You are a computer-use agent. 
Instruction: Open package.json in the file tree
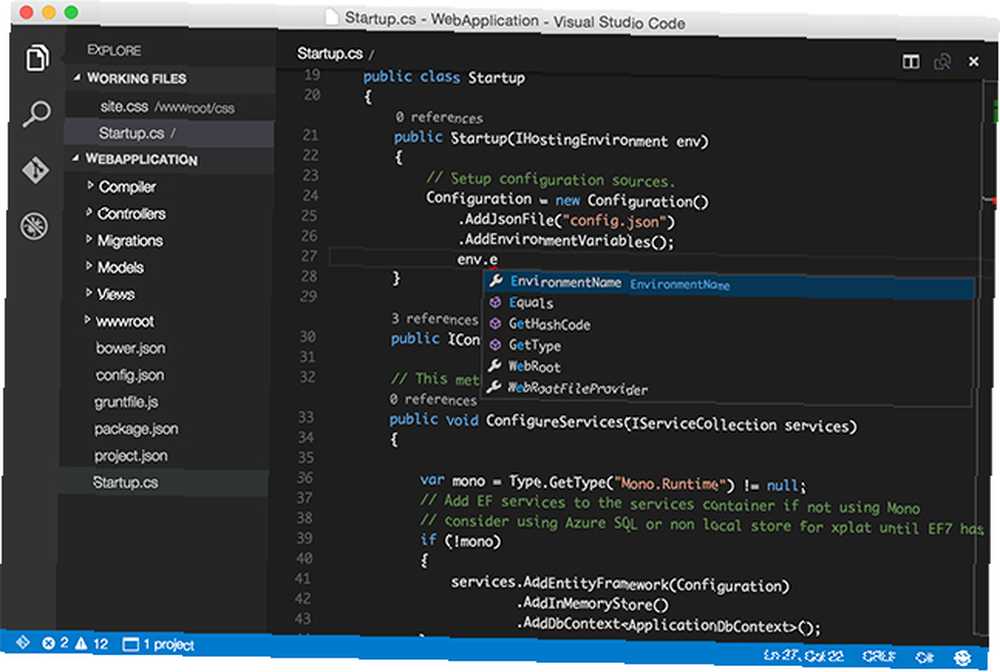(x=136, y=428)
